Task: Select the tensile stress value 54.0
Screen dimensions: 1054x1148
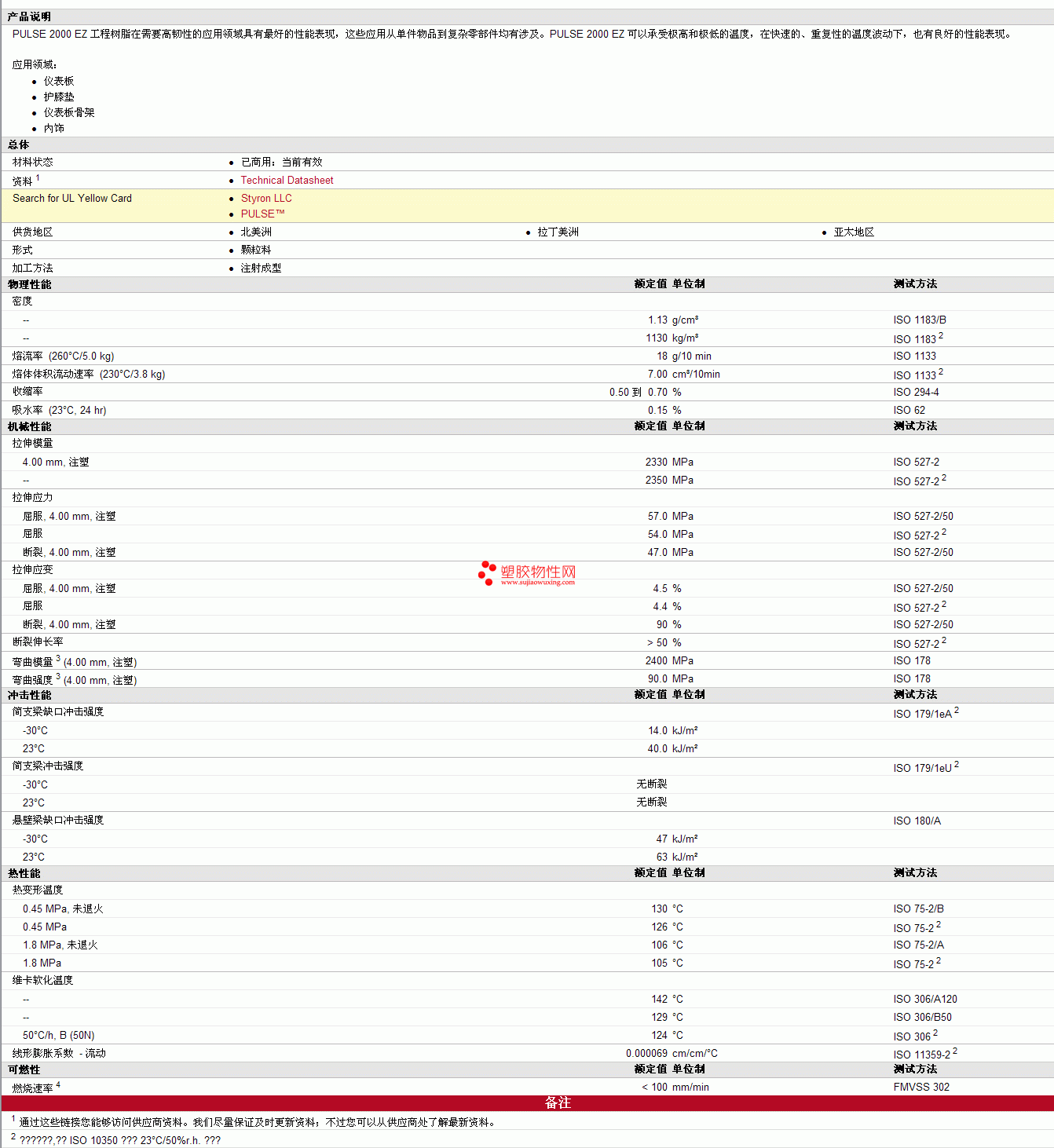Action: pos(657,534)
